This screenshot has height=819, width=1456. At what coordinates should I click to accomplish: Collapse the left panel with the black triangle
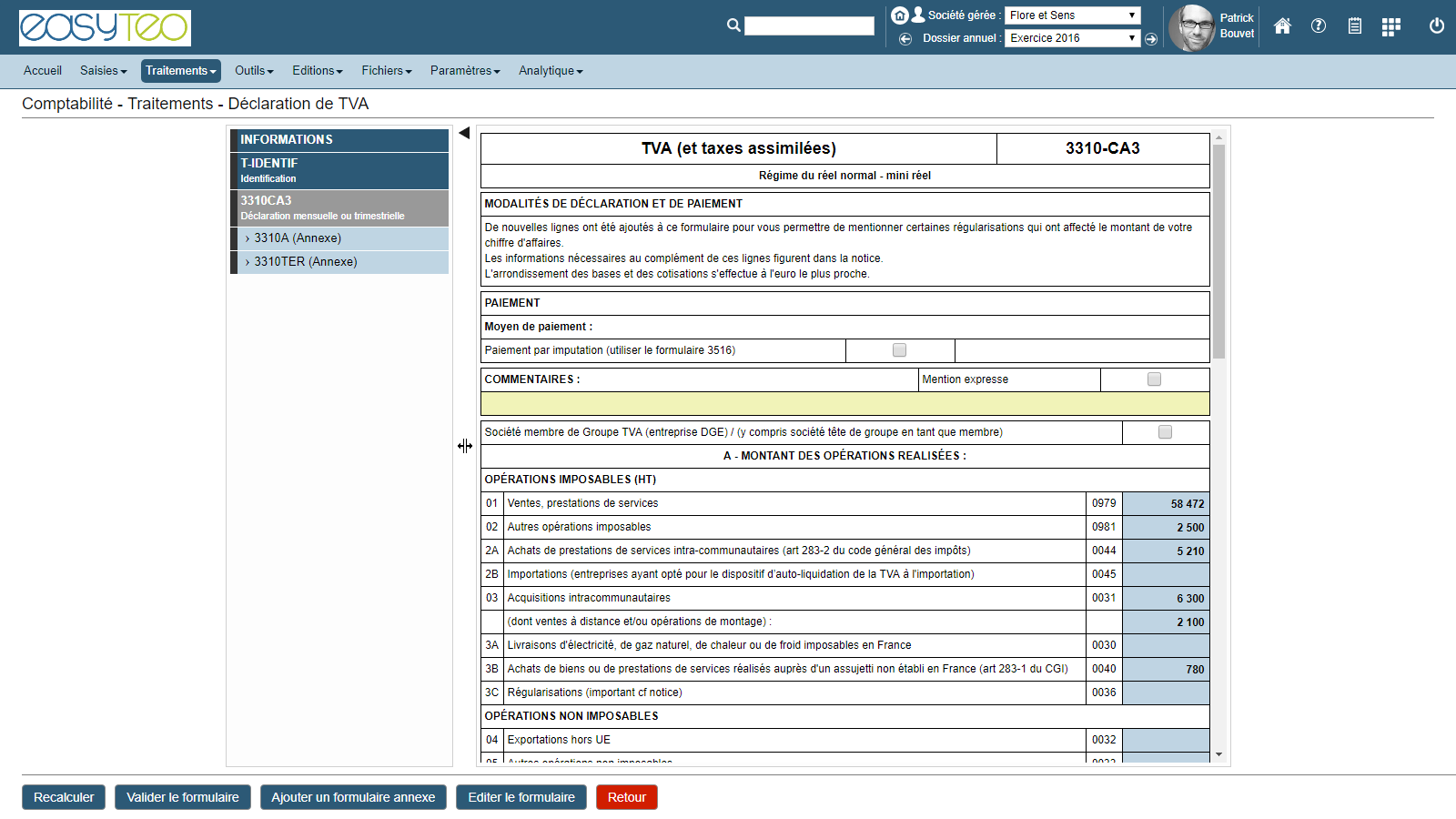pos(464,134)
